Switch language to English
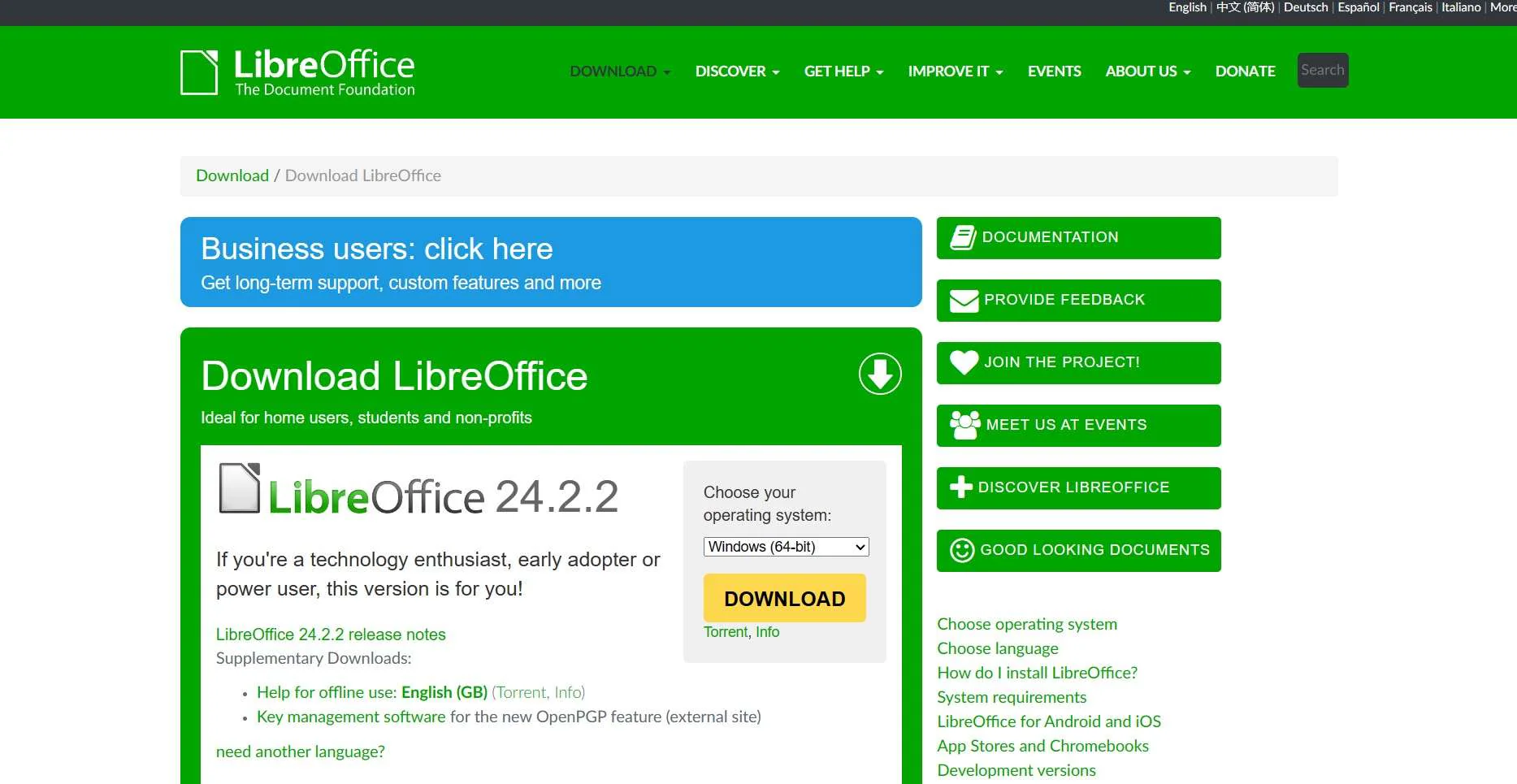The height and width of the screenshot is (784, 1517). point(1187,7)
